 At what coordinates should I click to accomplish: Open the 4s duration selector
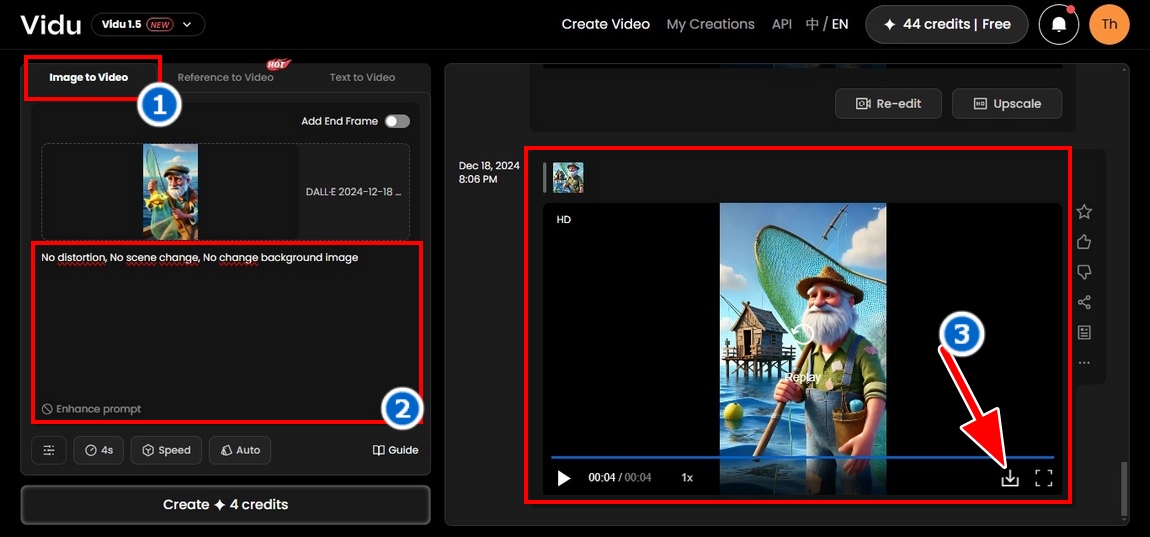(98, 450)
